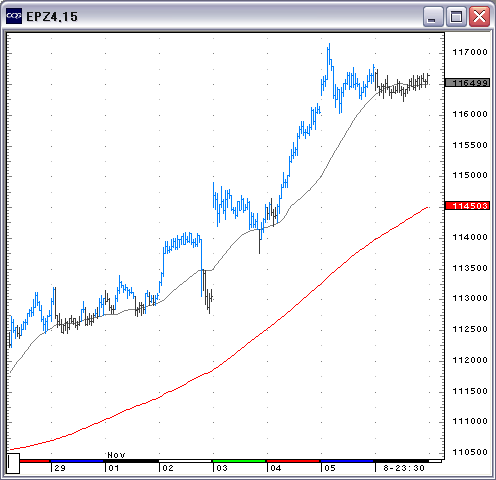Select the 29 date marker on timeline
The width and height of the screenshot is (496, 480).
point(60,468)
